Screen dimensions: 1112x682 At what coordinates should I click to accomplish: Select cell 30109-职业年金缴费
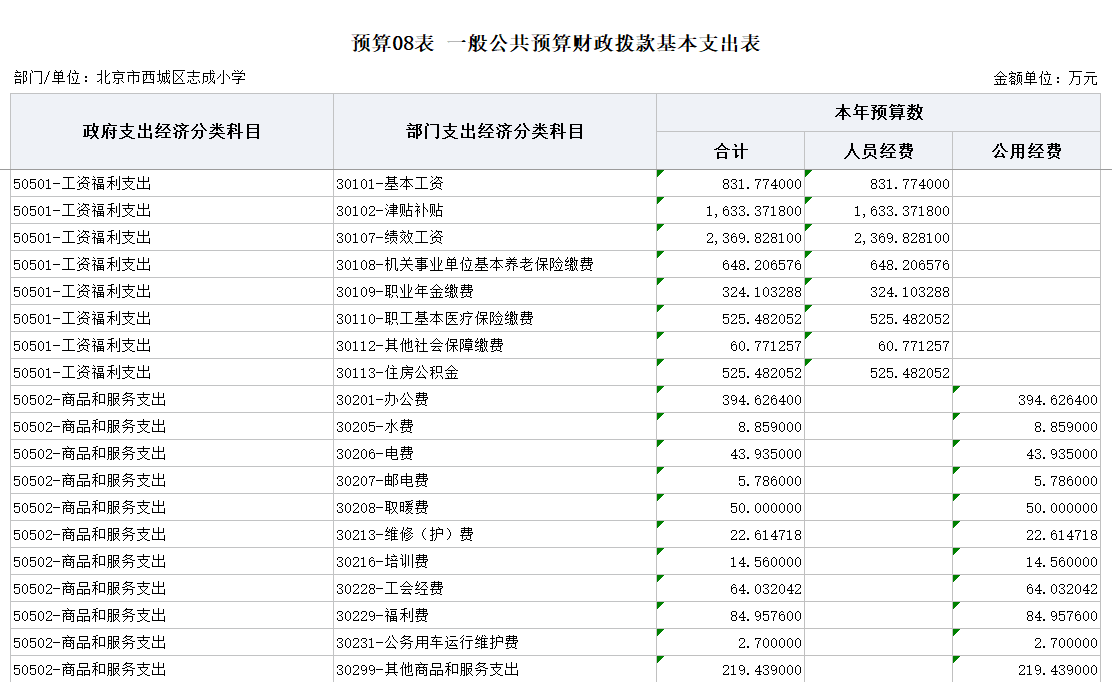495,291
